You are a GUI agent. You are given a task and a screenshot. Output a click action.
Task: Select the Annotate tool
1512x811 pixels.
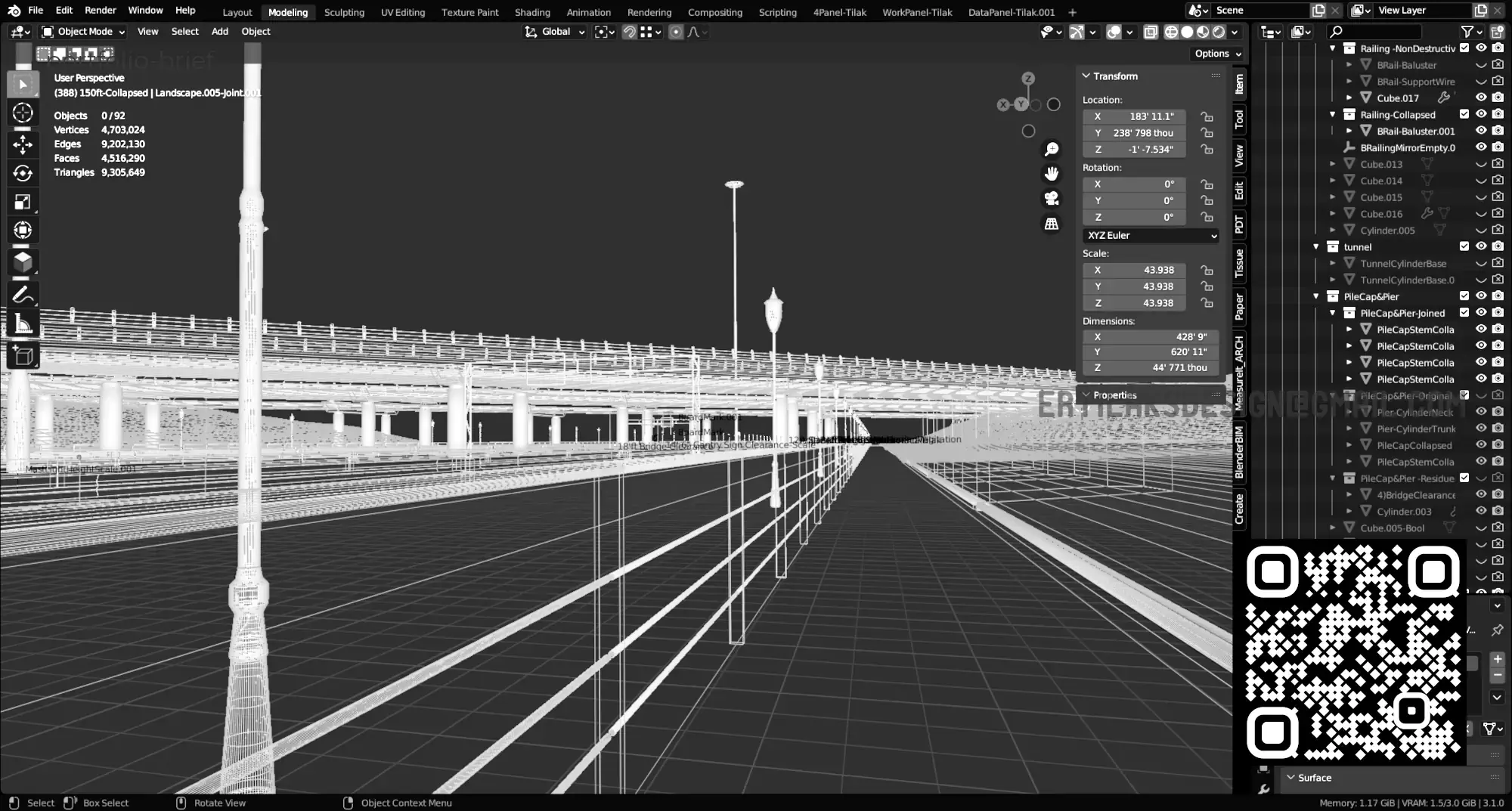[x=23, y=294]
